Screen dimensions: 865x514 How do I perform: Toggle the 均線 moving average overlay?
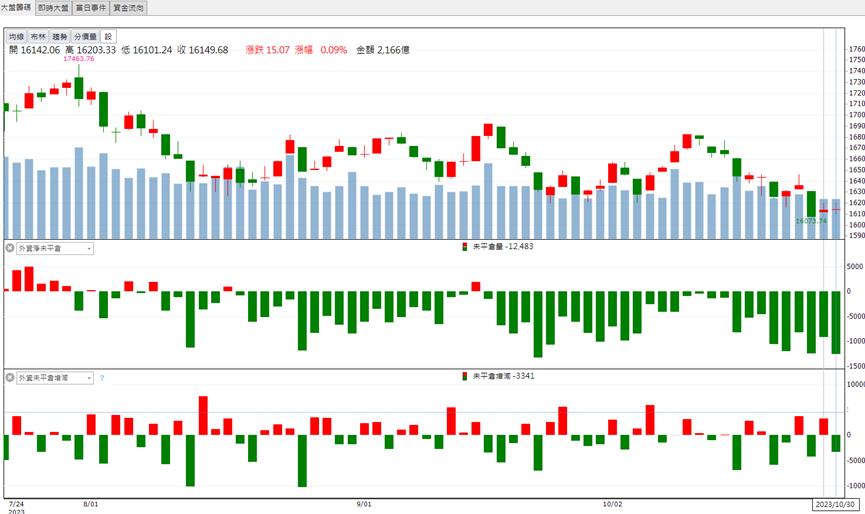(x=17, y=36)
